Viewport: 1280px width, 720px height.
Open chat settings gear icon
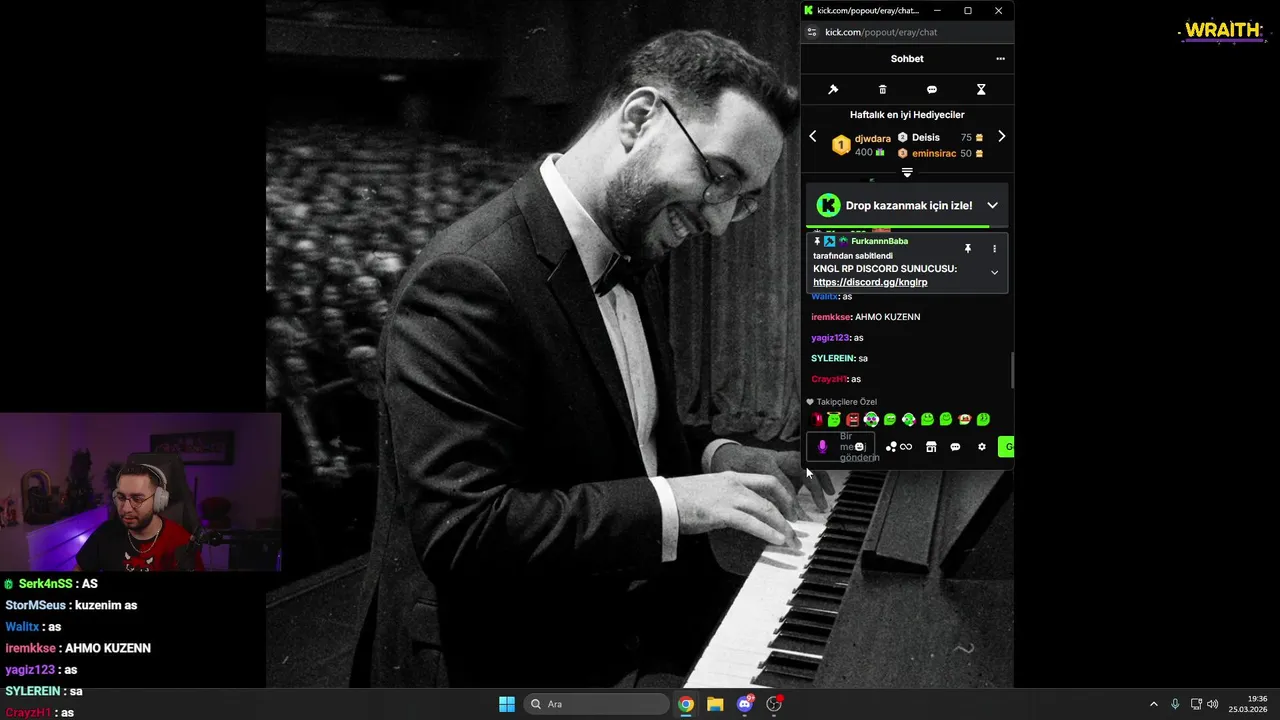point(981,447)
